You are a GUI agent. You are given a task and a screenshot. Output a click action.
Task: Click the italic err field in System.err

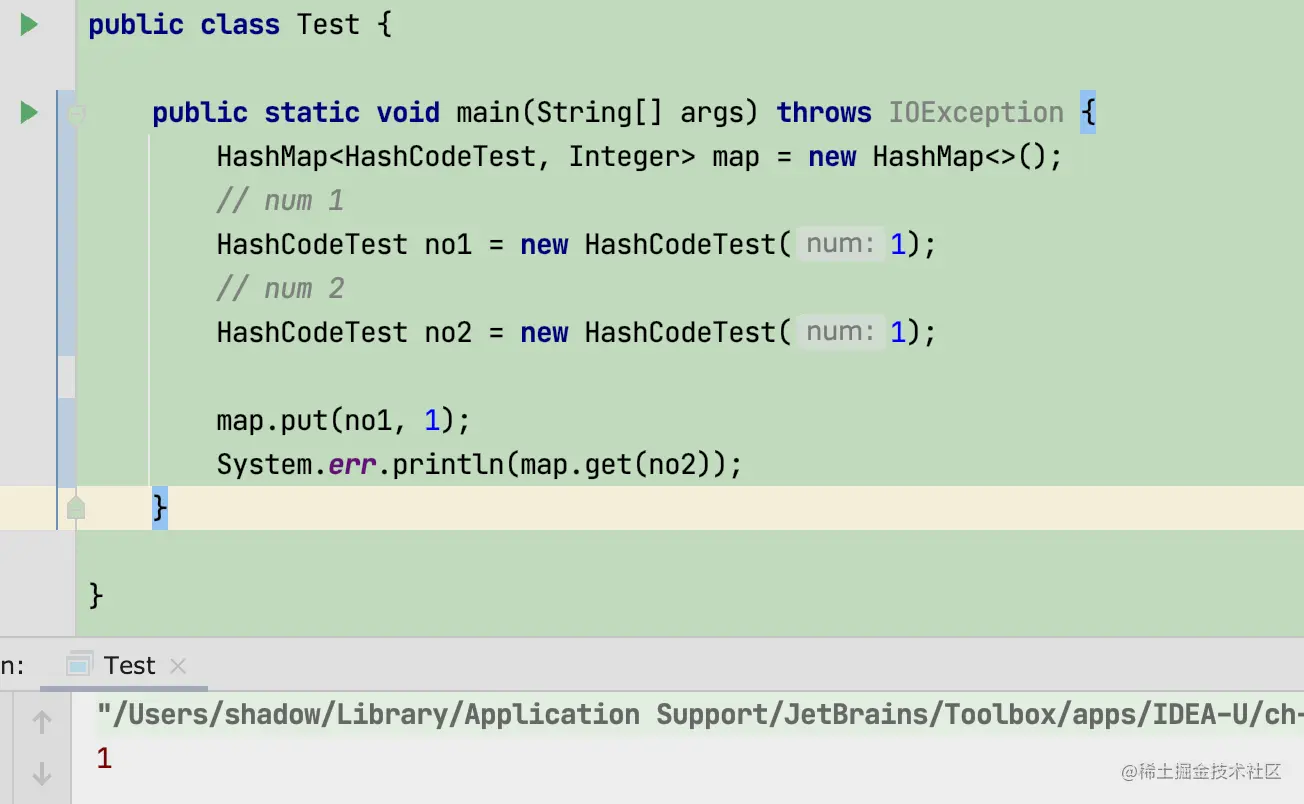coord(352,465)
